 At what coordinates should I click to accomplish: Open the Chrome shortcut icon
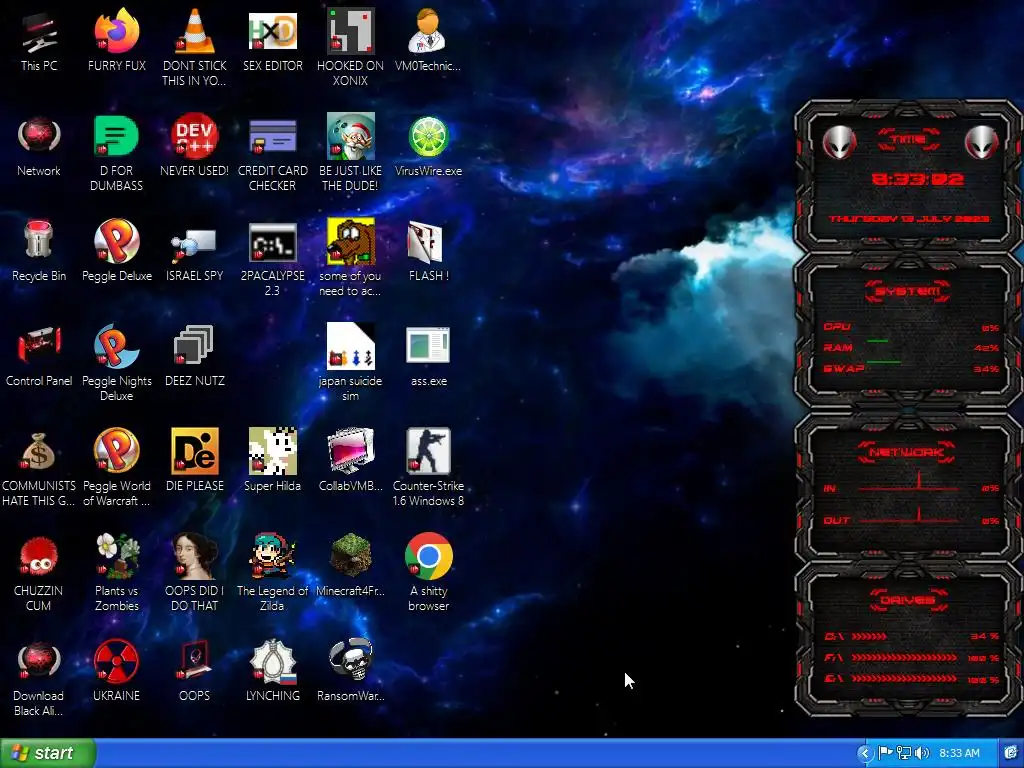click(x=428, y=556)
